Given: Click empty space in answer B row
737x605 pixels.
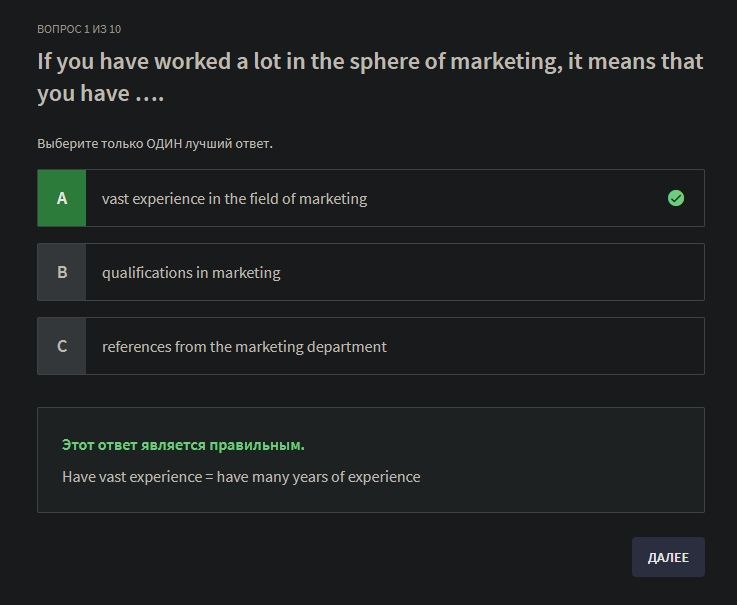Looking at the screenshot, I should click(500, 272).
